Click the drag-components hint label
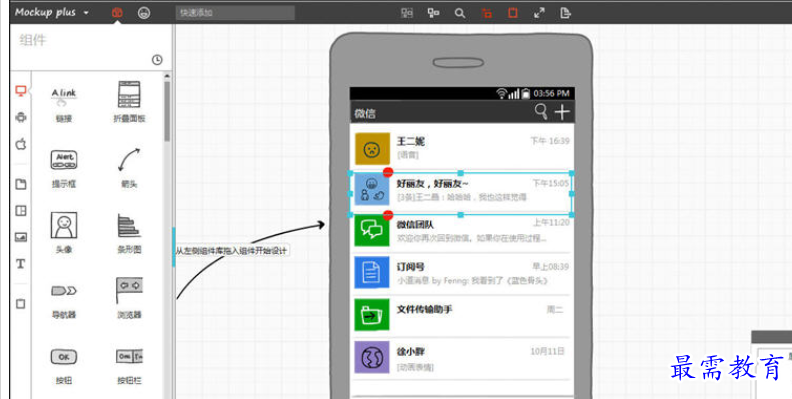The width and height of the screenshot is (792, 399). (x=232, y=251)
